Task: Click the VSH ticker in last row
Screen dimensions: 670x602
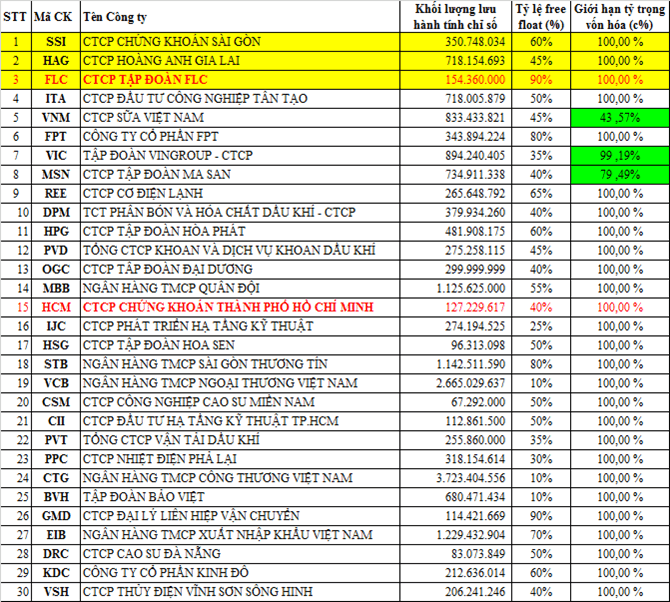Action: (56, 591)
